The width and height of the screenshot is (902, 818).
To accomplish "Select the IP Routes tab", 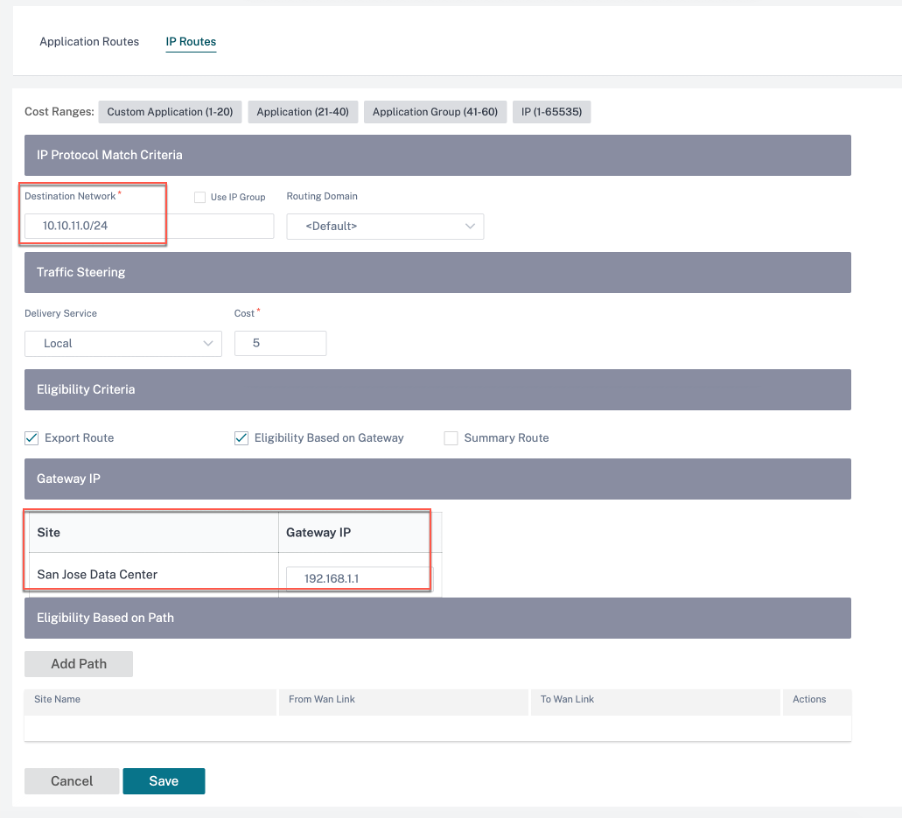I will coord(190,41).
